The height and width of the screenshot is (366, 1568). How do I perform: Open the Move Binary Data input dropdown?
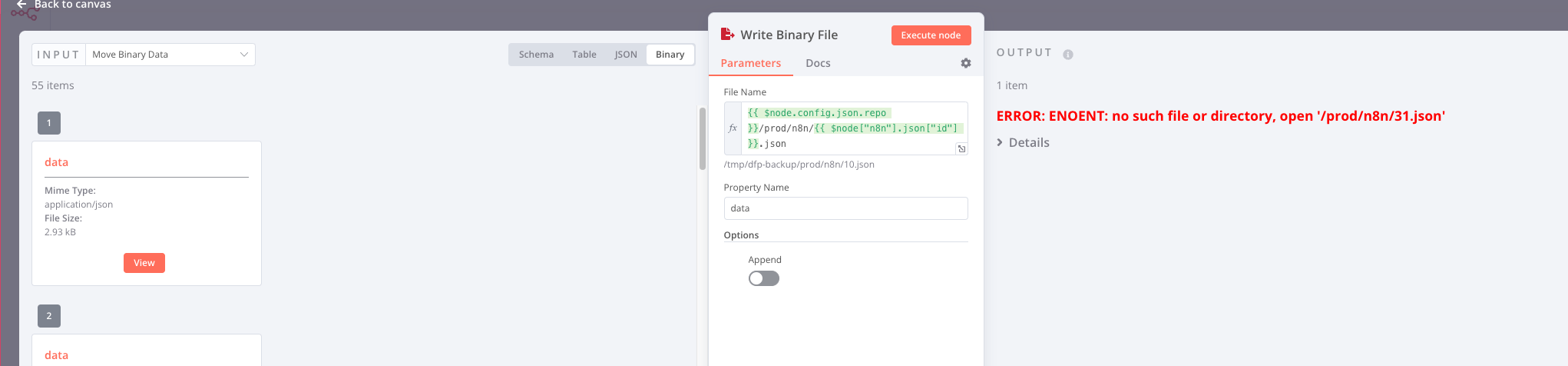[170, 55]
